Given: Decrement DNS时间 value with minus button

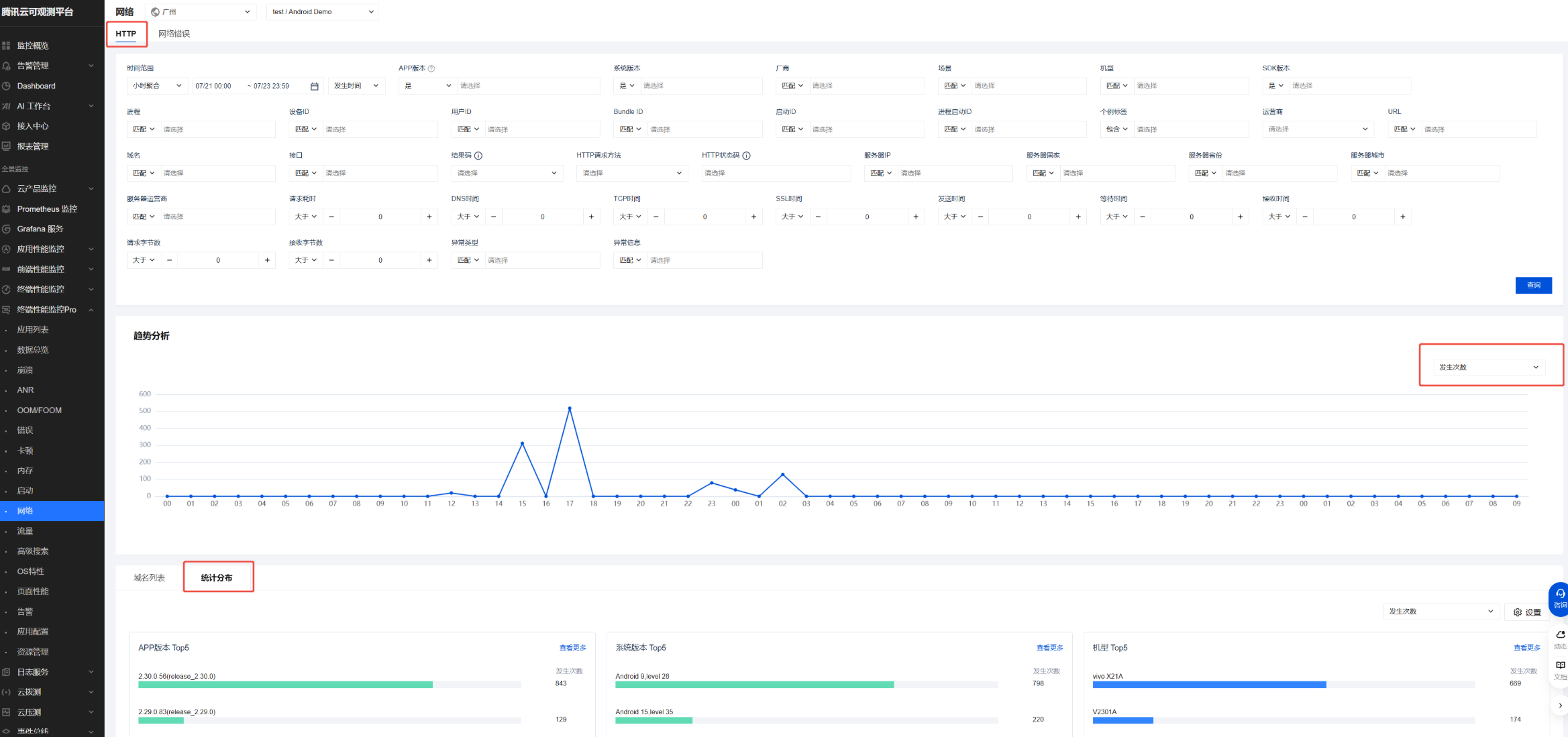Looking at the screenshot, I should click(493, 217).
